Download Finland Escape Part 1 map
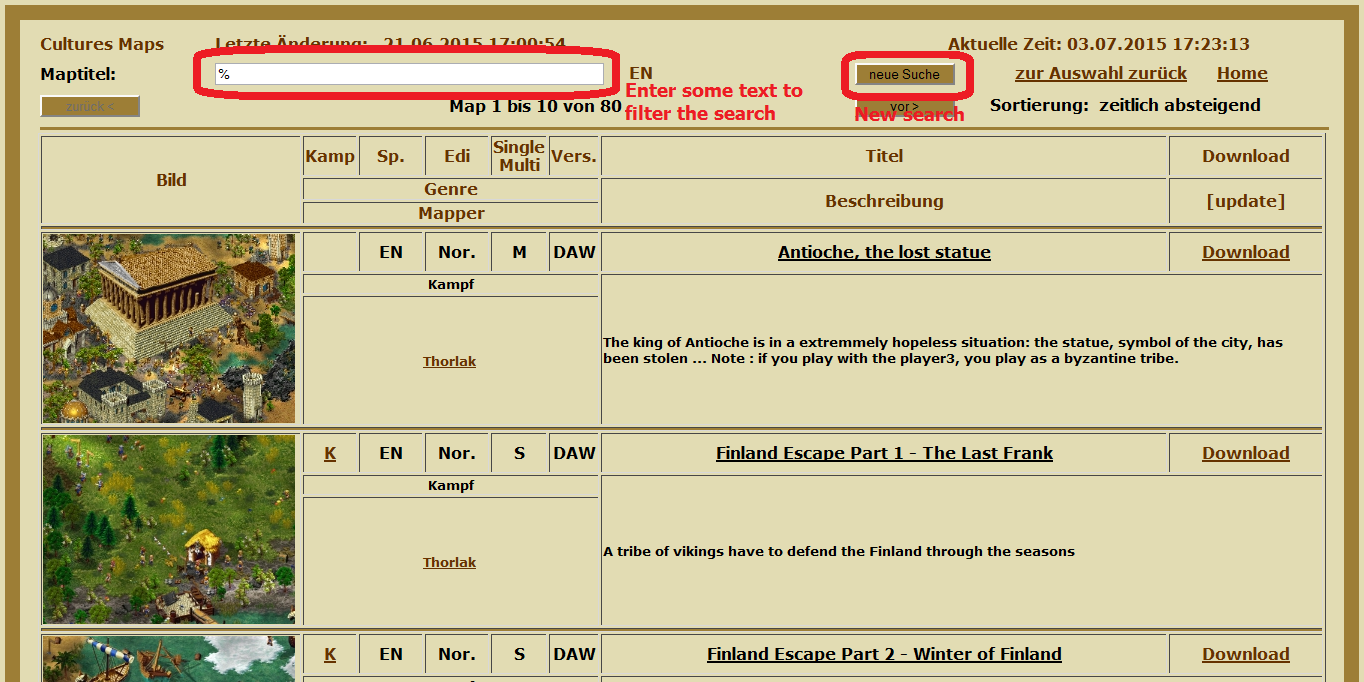 coord(1246,453)
